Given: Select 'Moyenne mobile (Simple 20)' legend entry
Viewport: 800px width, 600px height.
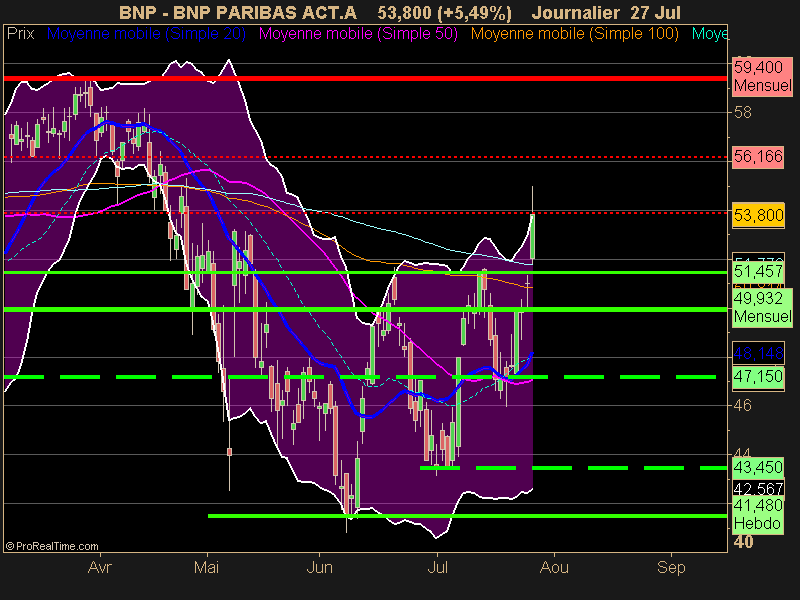Looking at the screenshot, I should coord(146,34).
